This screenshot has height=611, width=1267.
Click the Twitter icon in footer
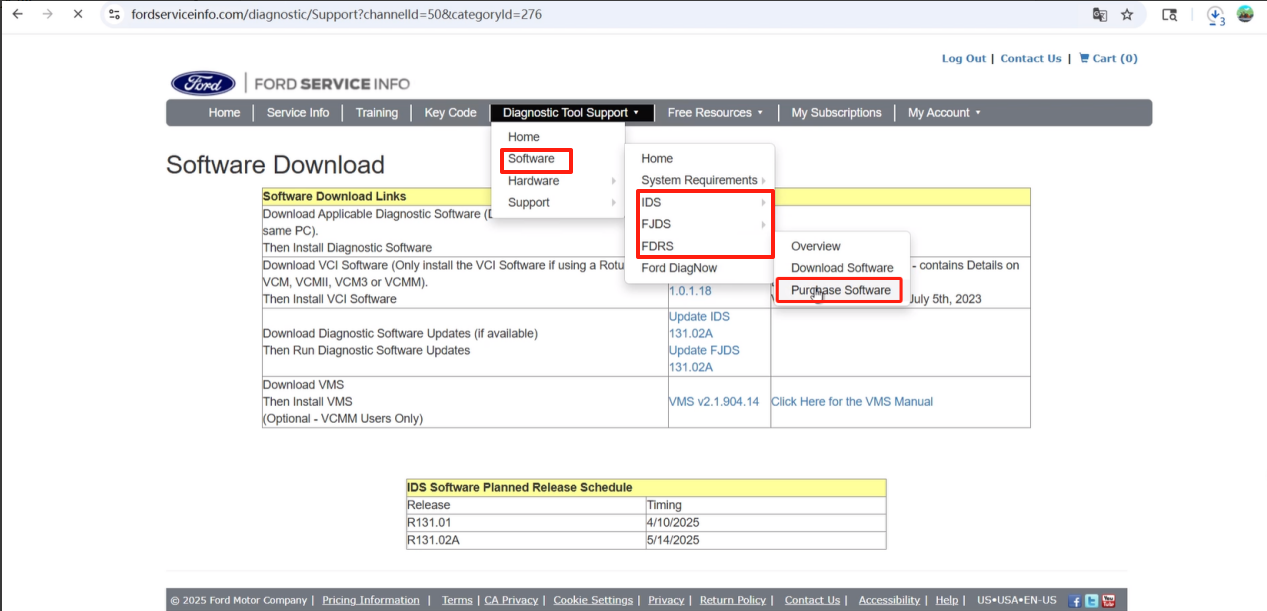1091,601
